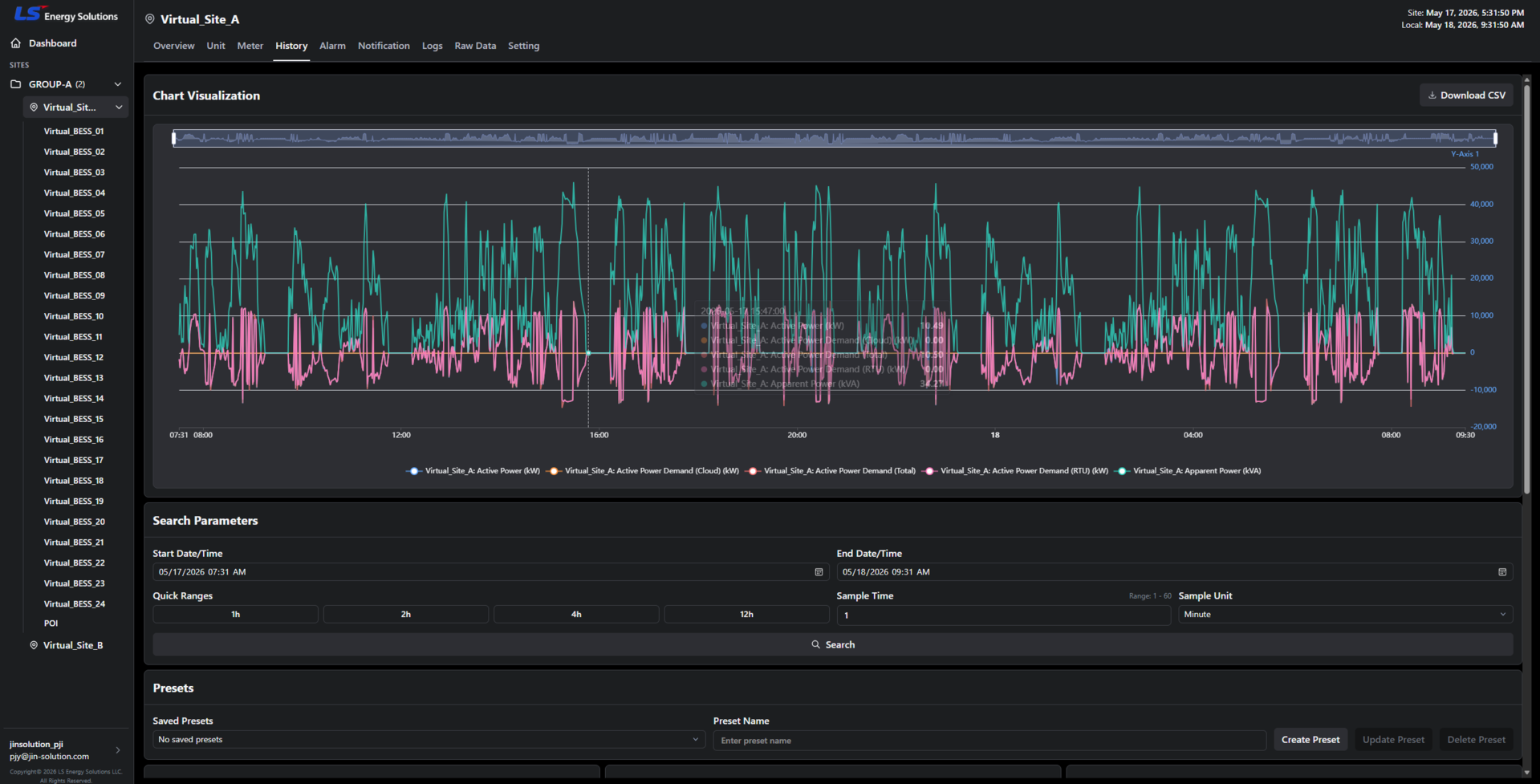The height and width of the screenshot is (784, 1540).
Task: Click the Virtual_Site_B location pin icon
Action: tap(34, 645)
